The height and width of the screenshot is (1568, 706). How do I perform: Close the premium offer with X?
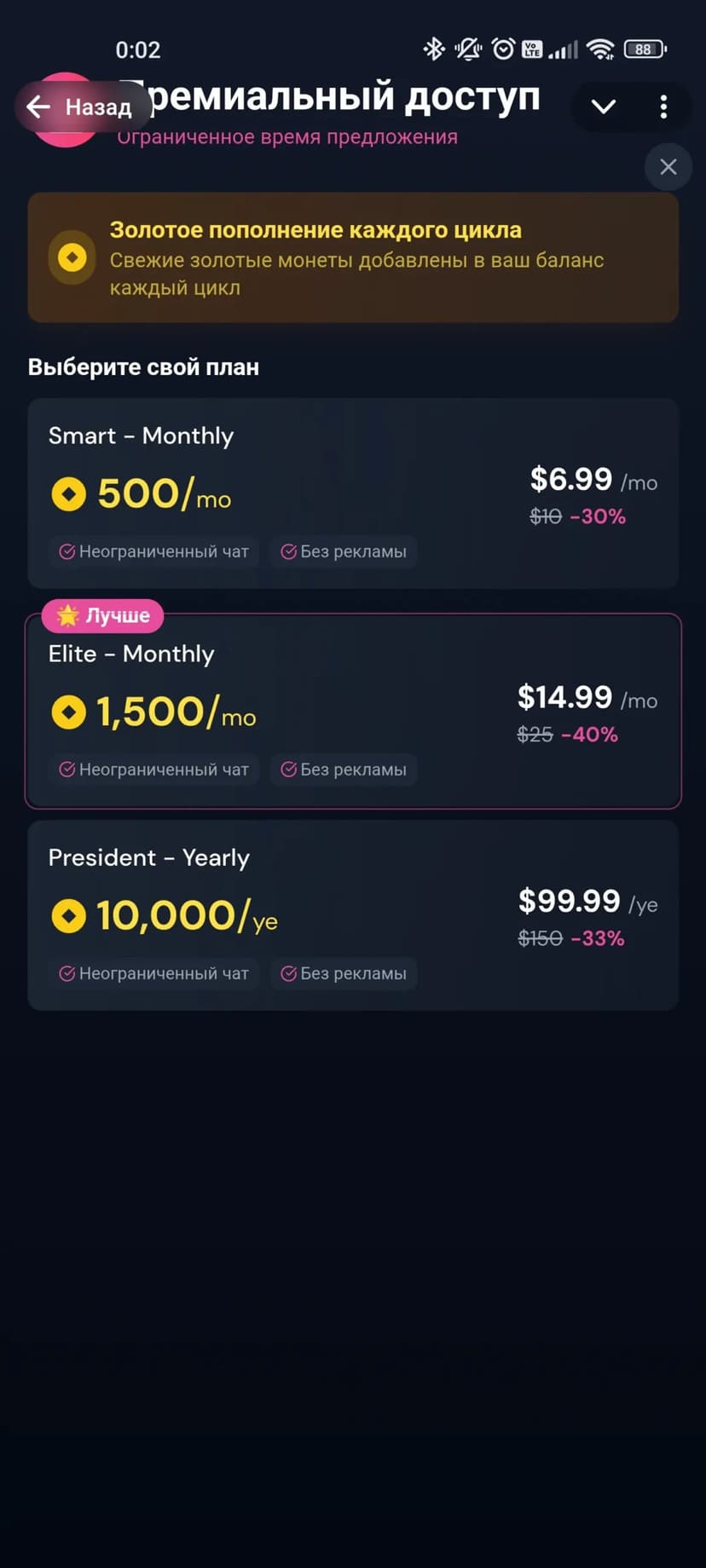click(668, 167)
